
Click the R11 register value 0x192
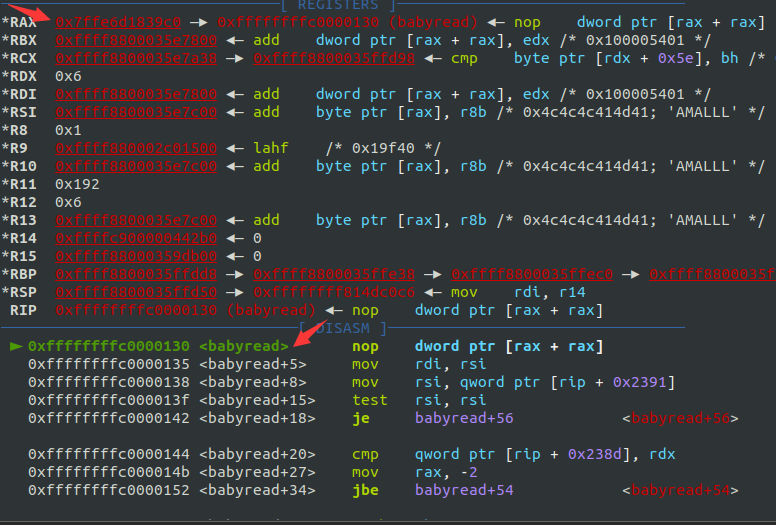pyautogui.click(x=77, y=185)
